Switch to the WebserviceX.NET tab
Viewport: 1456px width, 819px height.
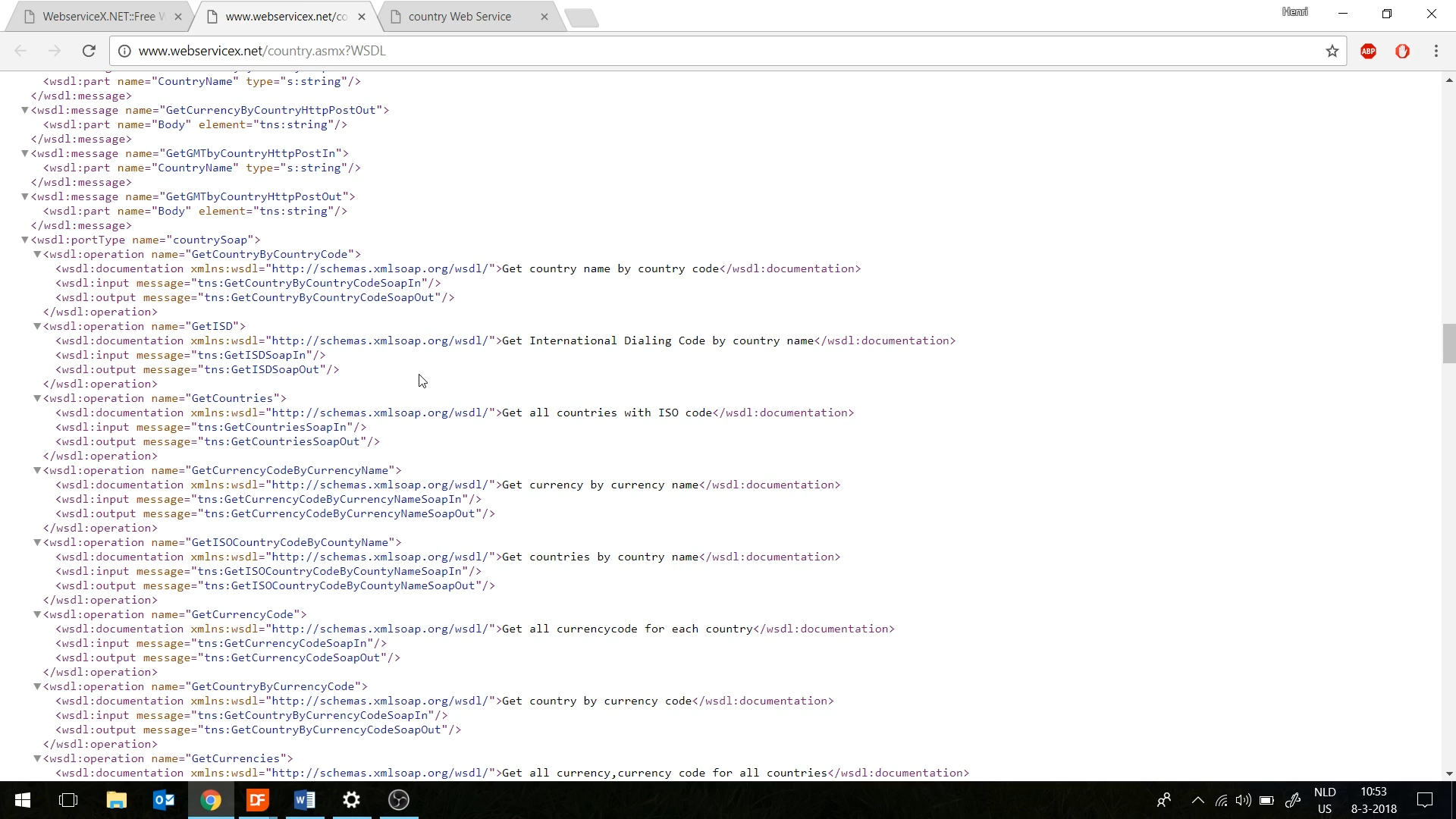pyautogui.click(x=99, y=17)
